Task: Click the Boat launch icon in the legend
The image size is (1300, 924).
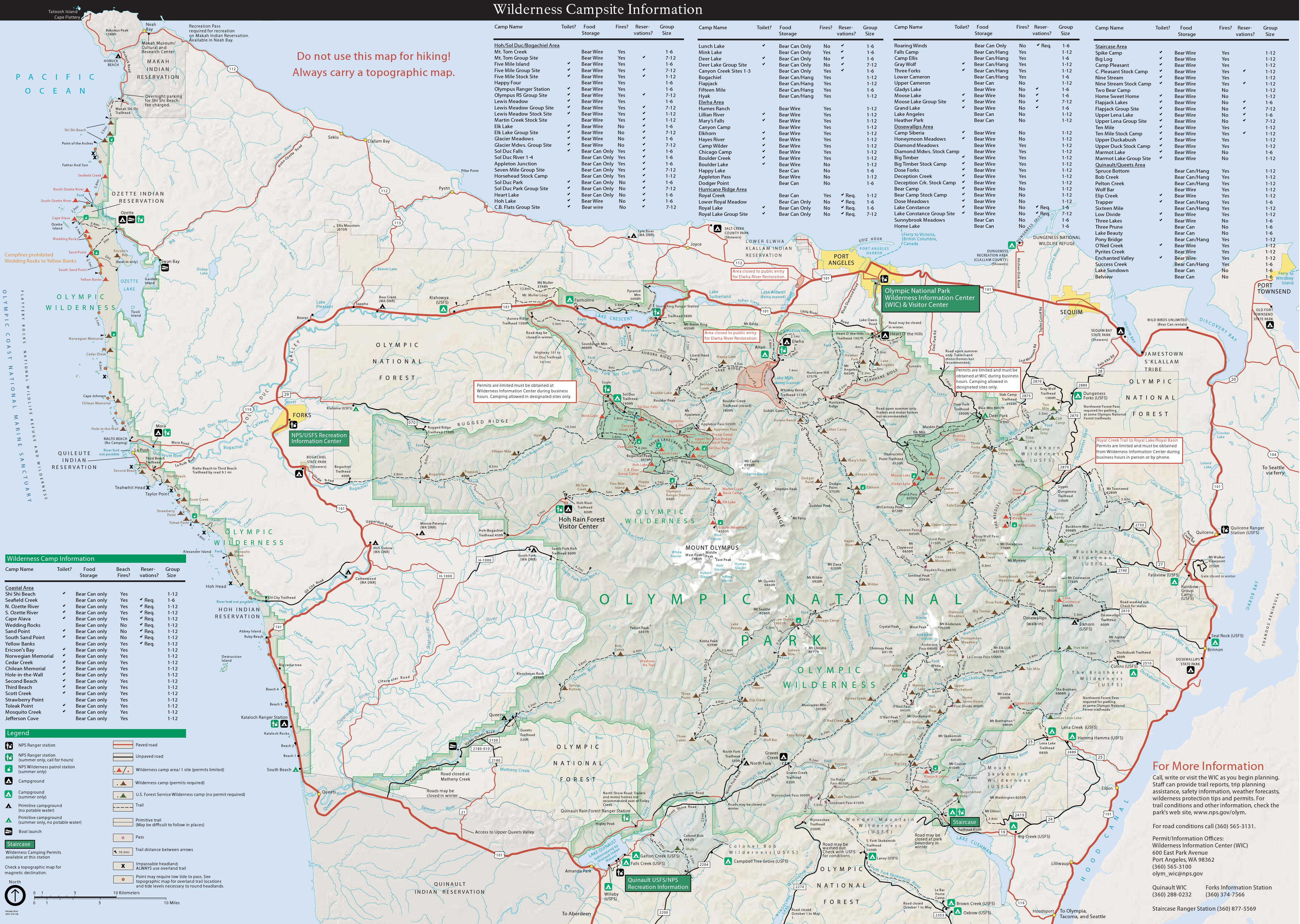Action: 9,832
